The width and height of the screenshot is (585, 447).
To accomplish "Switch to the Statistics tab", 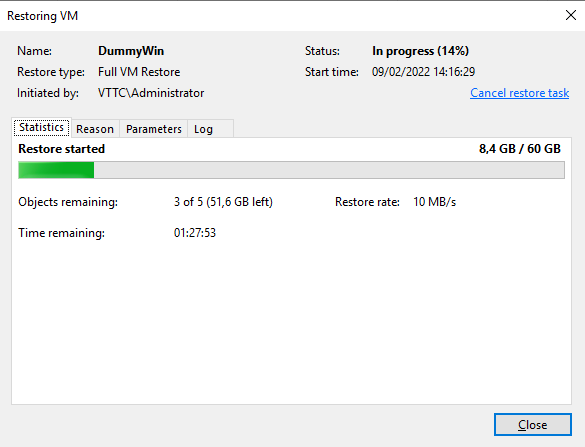I will (41, 128).
